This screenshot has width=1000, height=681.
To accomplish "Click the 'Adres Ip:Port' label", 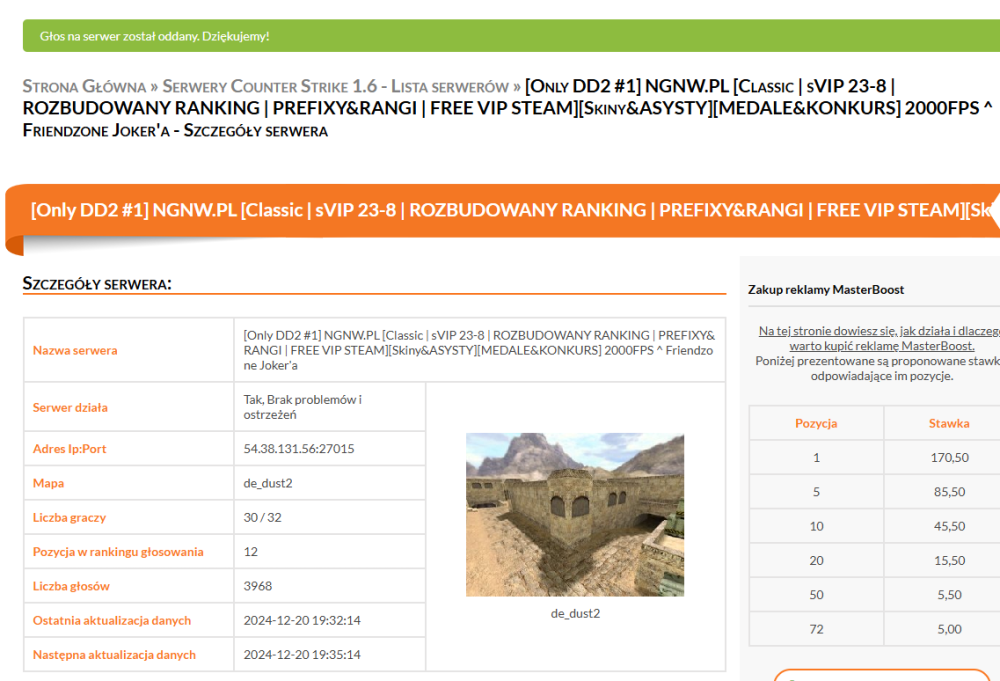I will click(x=70, y=448).
